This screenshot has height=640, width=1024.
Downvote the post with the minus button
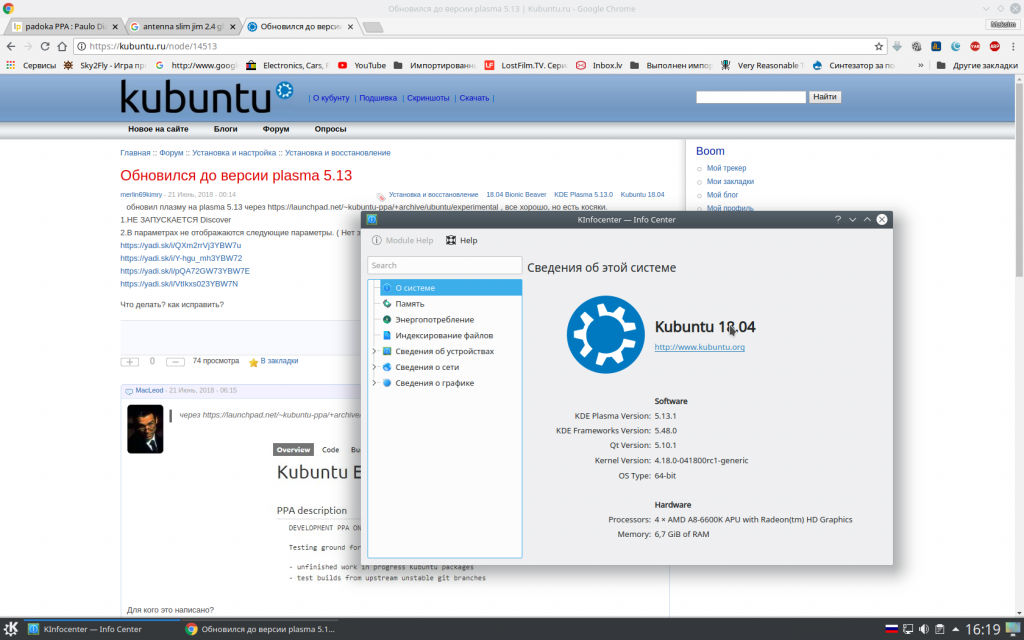(x=175, y=361)
